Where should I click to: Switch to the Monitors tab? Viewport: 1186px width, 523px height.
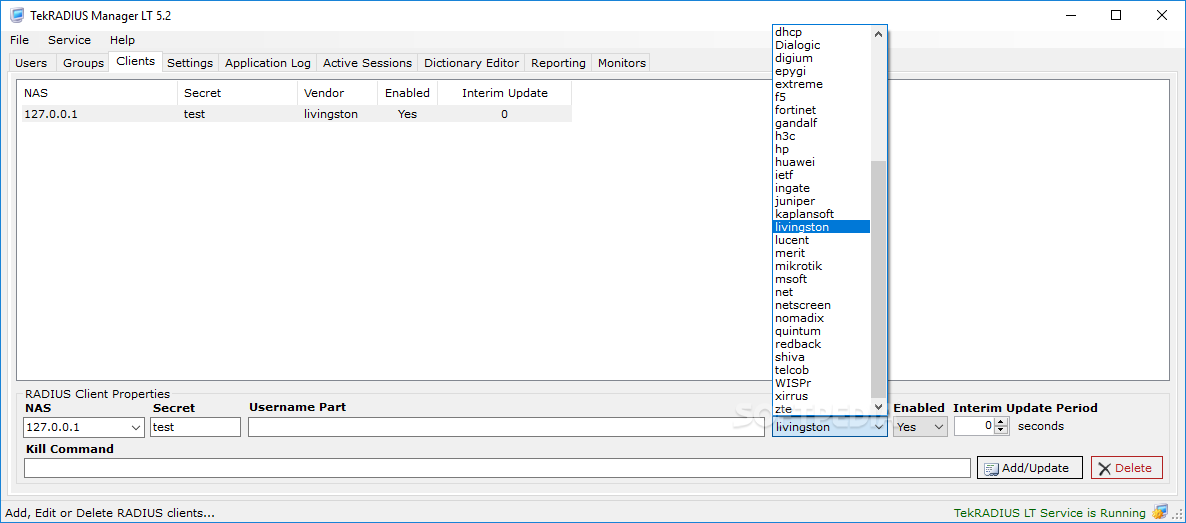tap(622, 64)
